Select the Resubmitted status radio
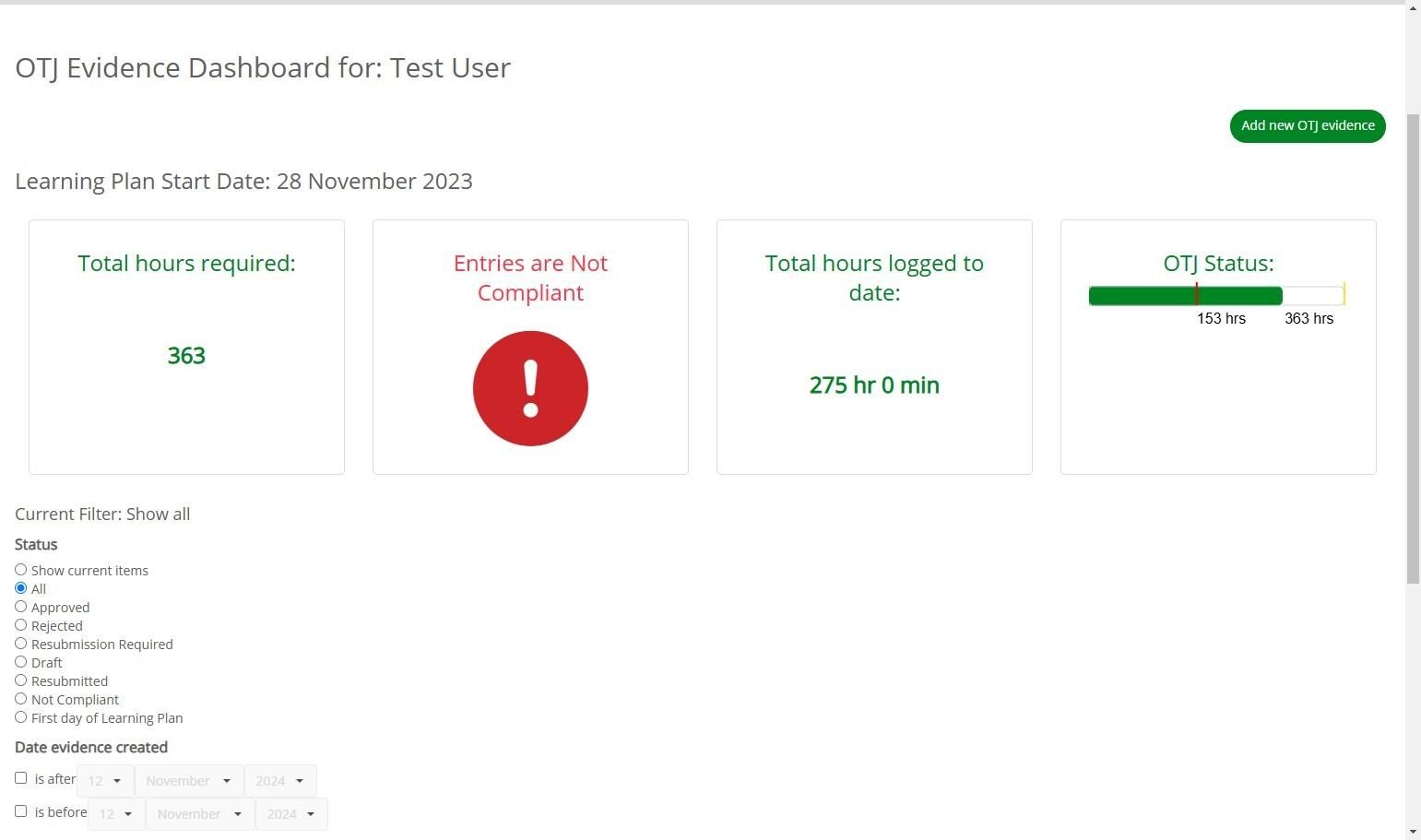The width and height of the screenshot is (1421, 840). 20,680
